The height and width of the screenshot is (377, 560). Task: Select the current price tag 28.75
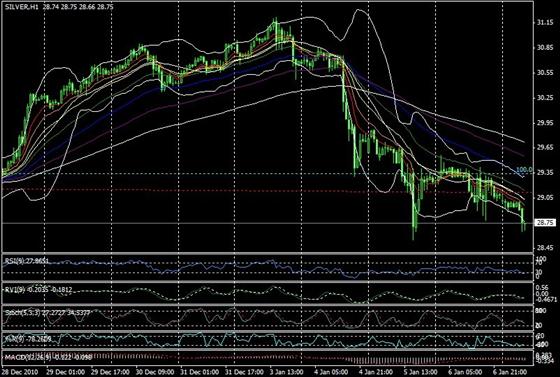point(545,223)
